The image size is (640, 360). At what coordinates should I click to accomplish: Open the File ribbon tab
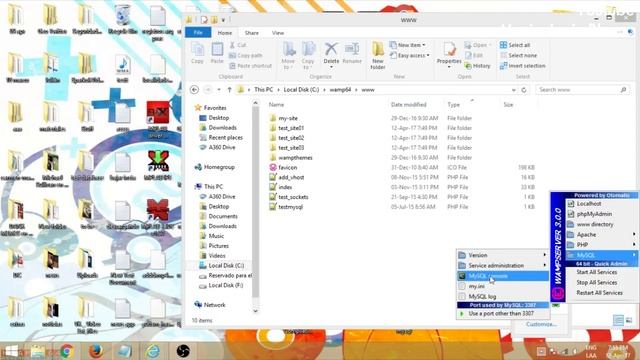click(x=198, y=33)
